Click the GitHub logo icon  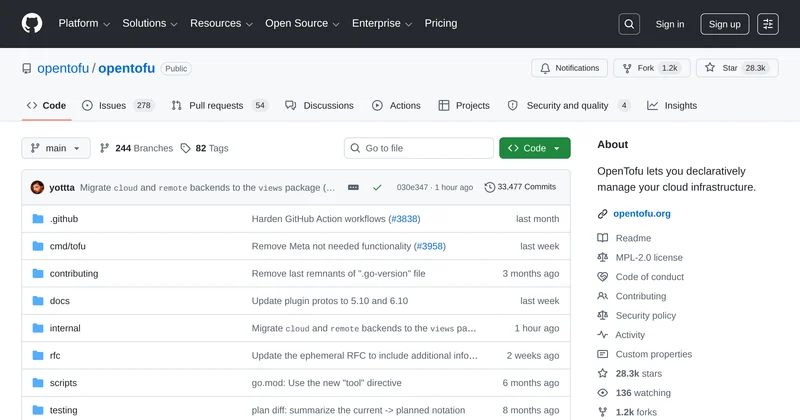pyautogui.click(x=32, y=24)
